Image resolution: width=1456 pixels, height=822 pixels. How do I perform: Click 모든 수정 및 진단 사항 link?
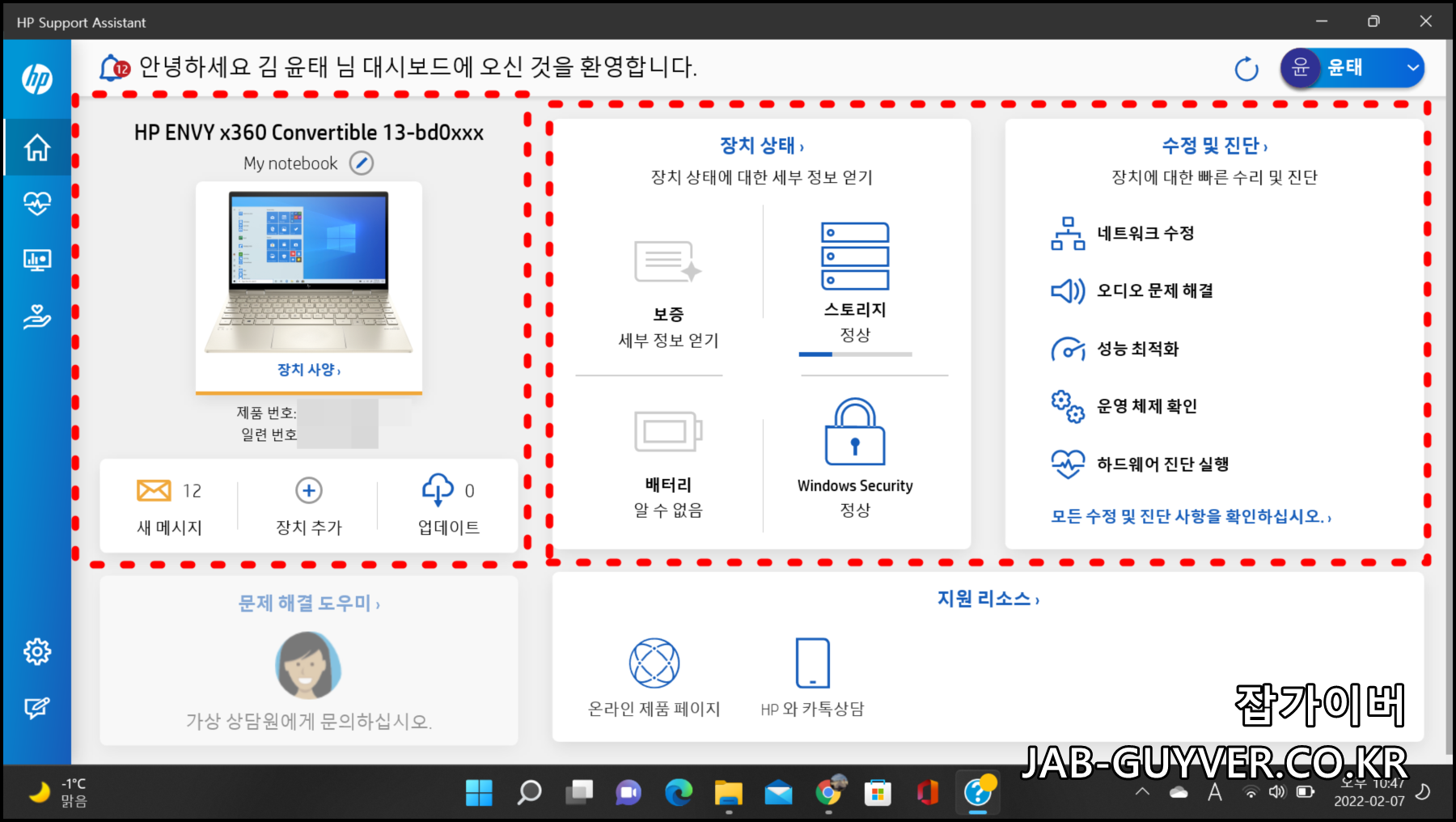[x=1191, y=516]
